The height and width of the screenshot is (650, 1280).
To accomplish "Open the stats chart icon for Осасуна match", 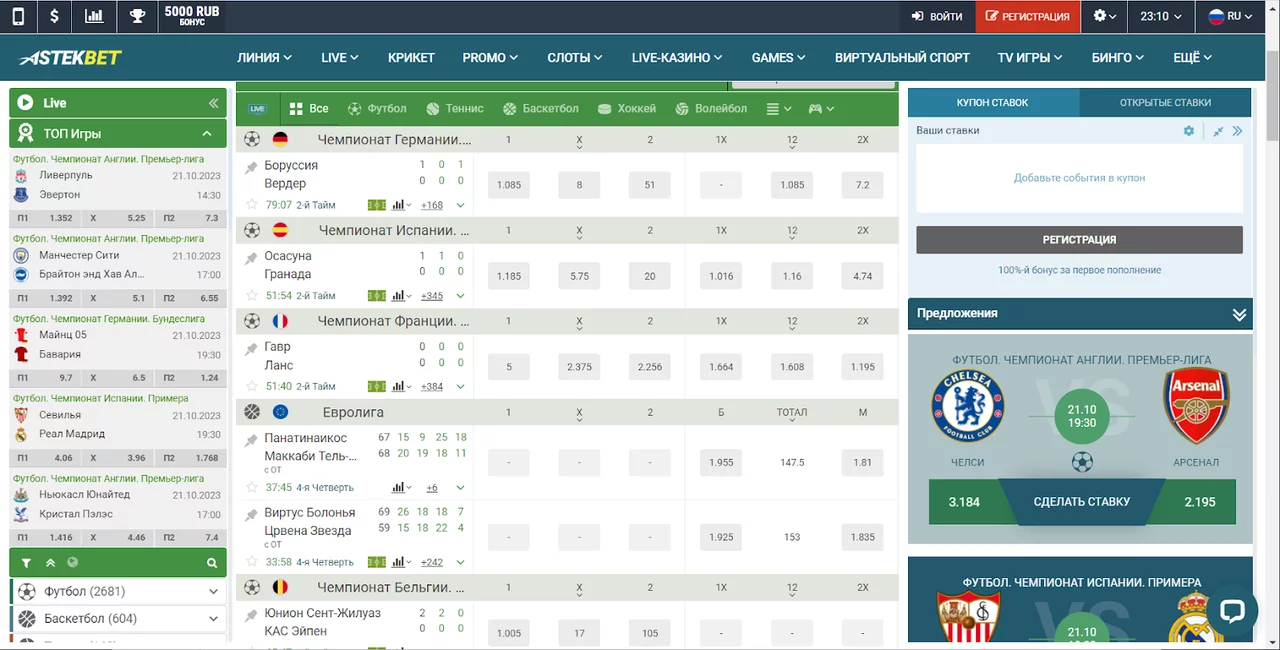I will pos(401,296).
